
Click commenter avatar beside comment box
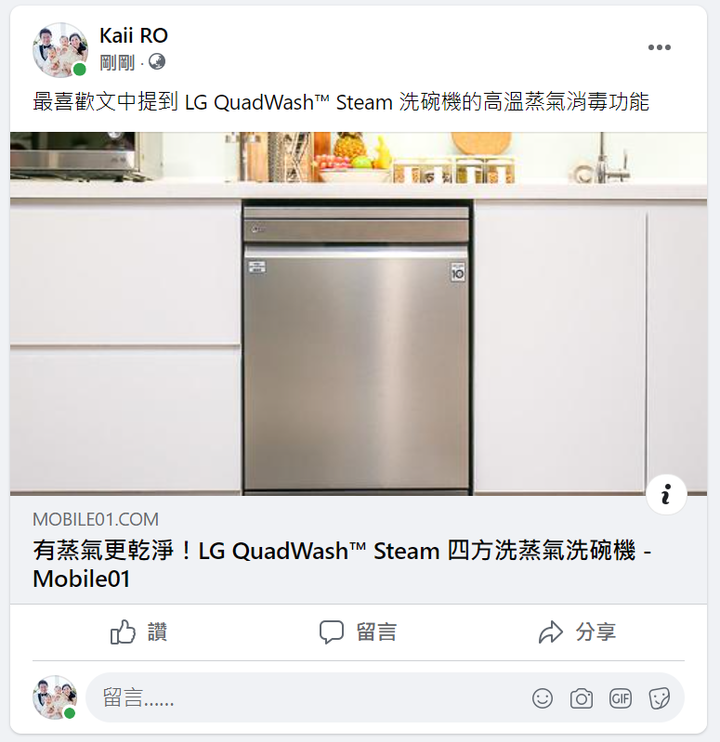[55, 698]
